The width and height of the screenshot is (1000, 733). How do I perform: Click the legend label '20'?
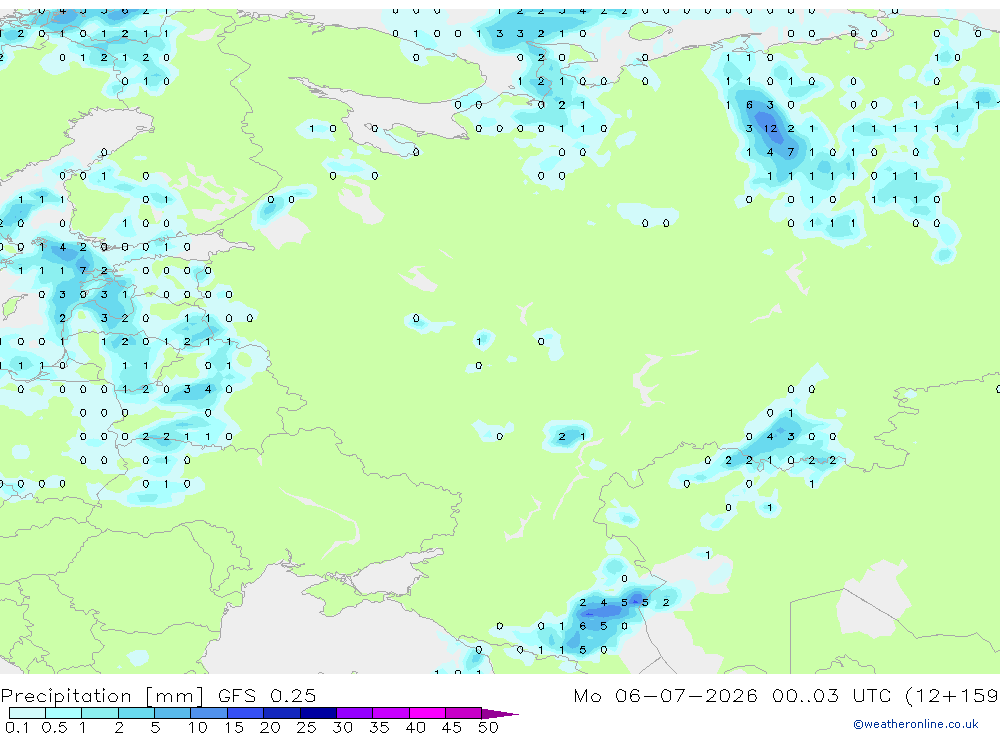coord(270,727)
